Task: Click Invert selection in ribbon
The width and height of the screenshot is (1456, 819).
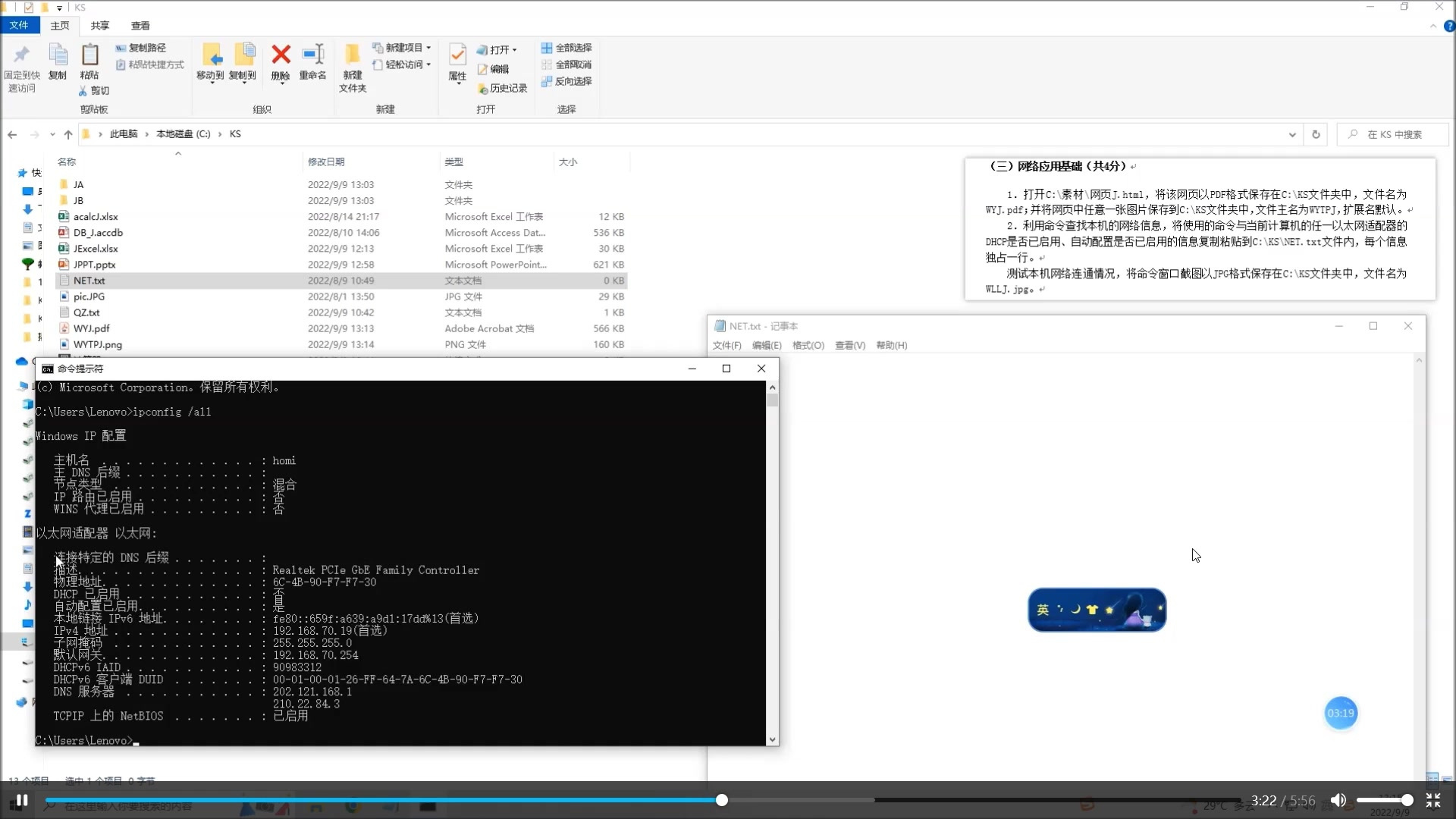Action: point(566,81)
